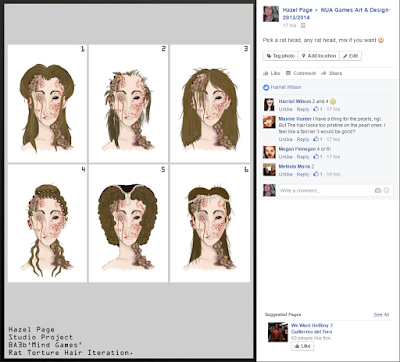Click the 17 hrs post timestamp
The image size is (400, 362).
click(x=289, y=26)
